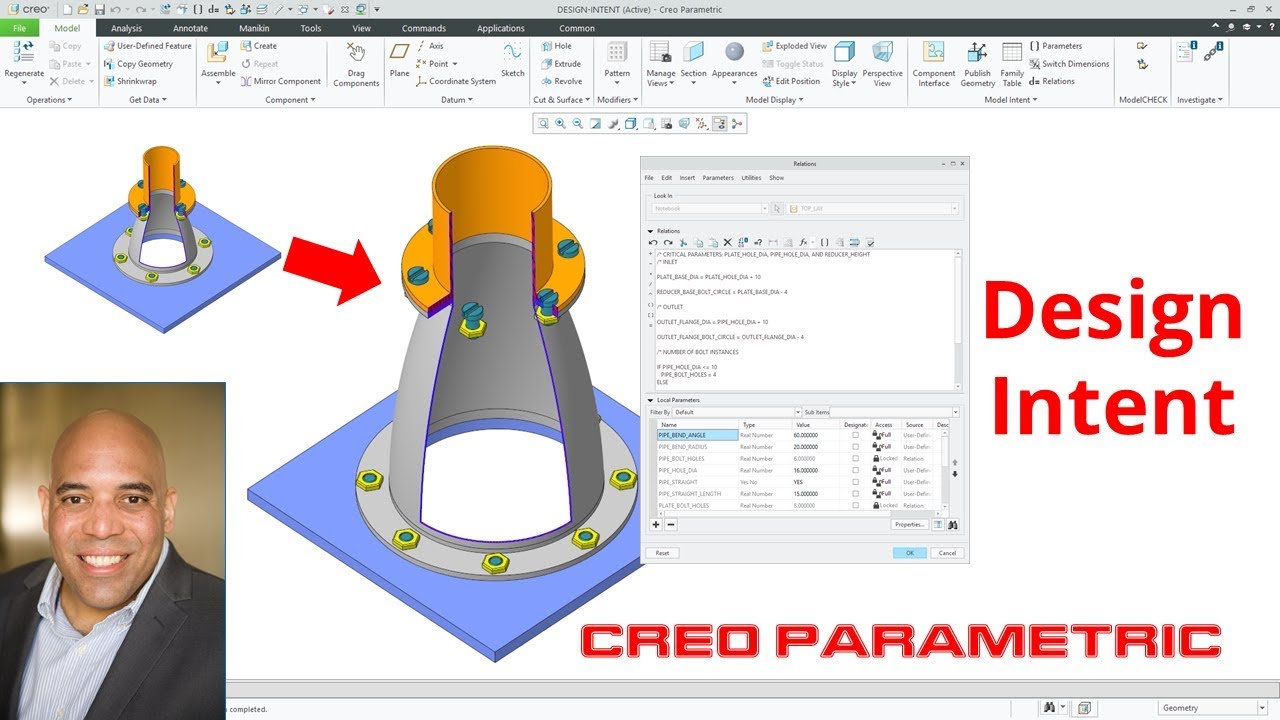Click the Hole feature icon
This screenshot has height=720, width=1280.
pyautogui.click(x=547, y=46)
